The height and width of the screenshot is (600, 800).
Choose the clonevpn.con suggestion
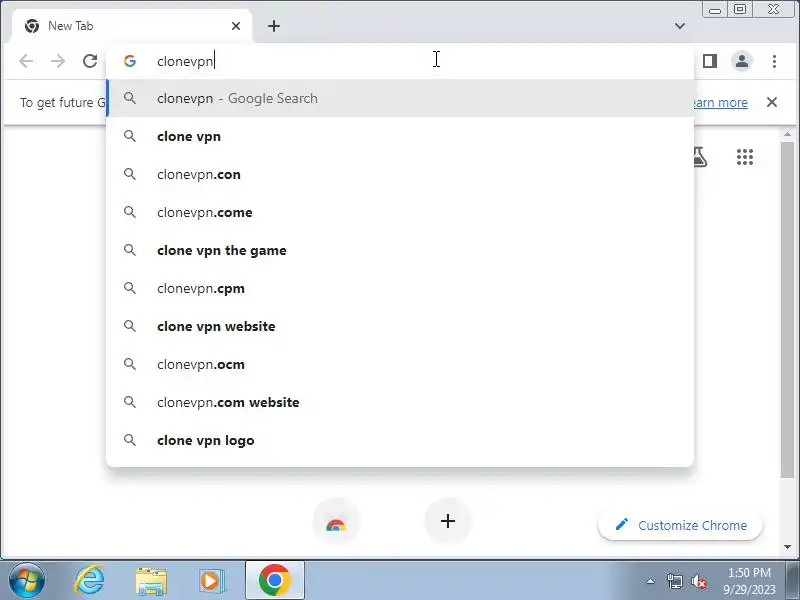[400, 174]
